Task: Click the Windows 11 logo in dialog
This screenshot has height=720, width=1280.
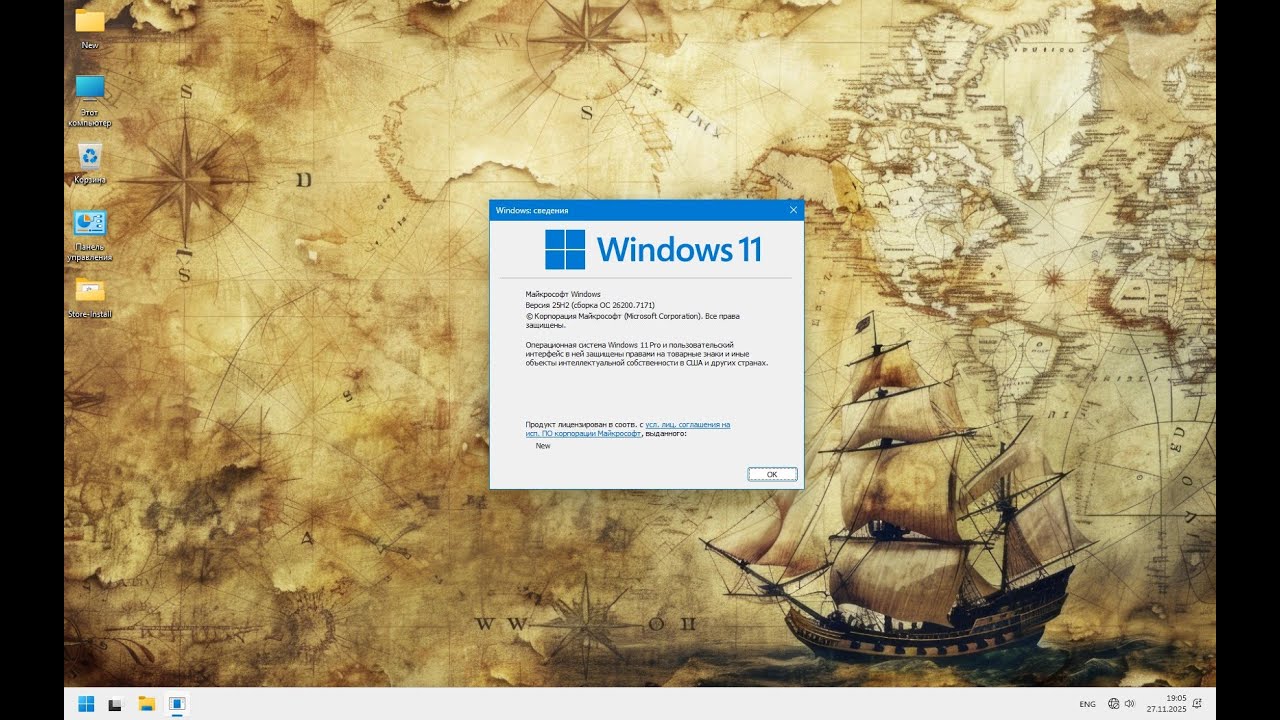Action: [x=653, y=249]
